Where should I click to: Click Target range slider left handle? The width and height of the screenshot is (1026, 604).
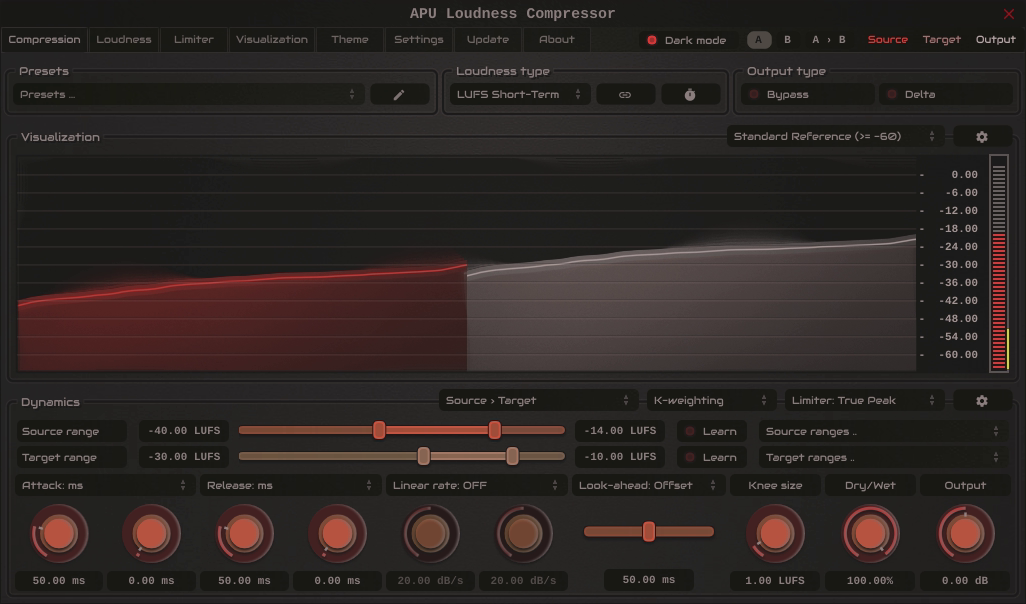click(423, 456)
